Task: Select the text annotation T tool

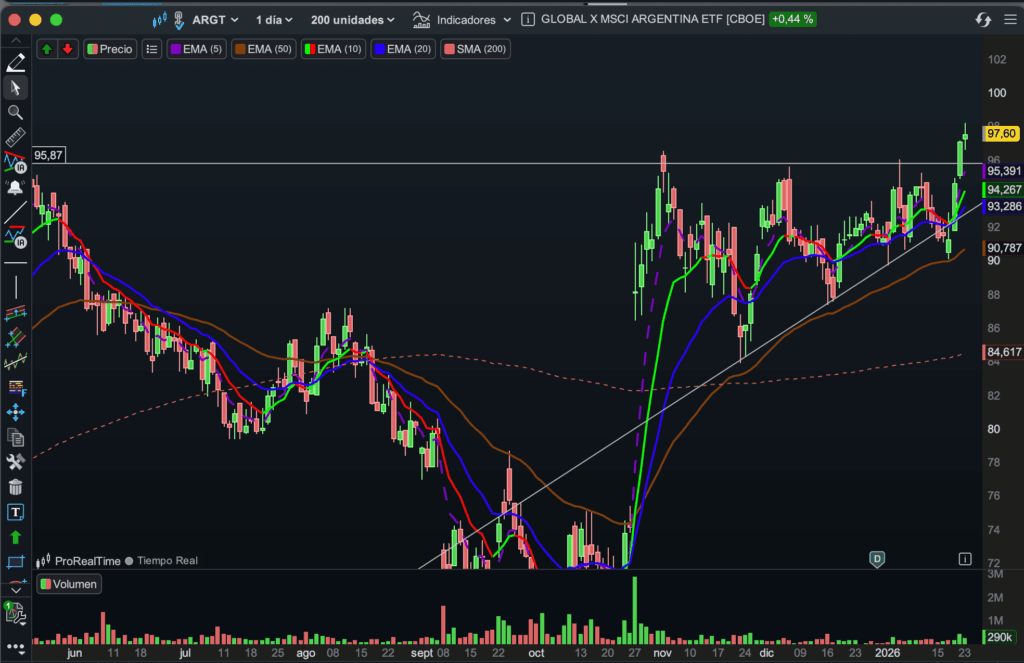Action: (x=15, y=512)
